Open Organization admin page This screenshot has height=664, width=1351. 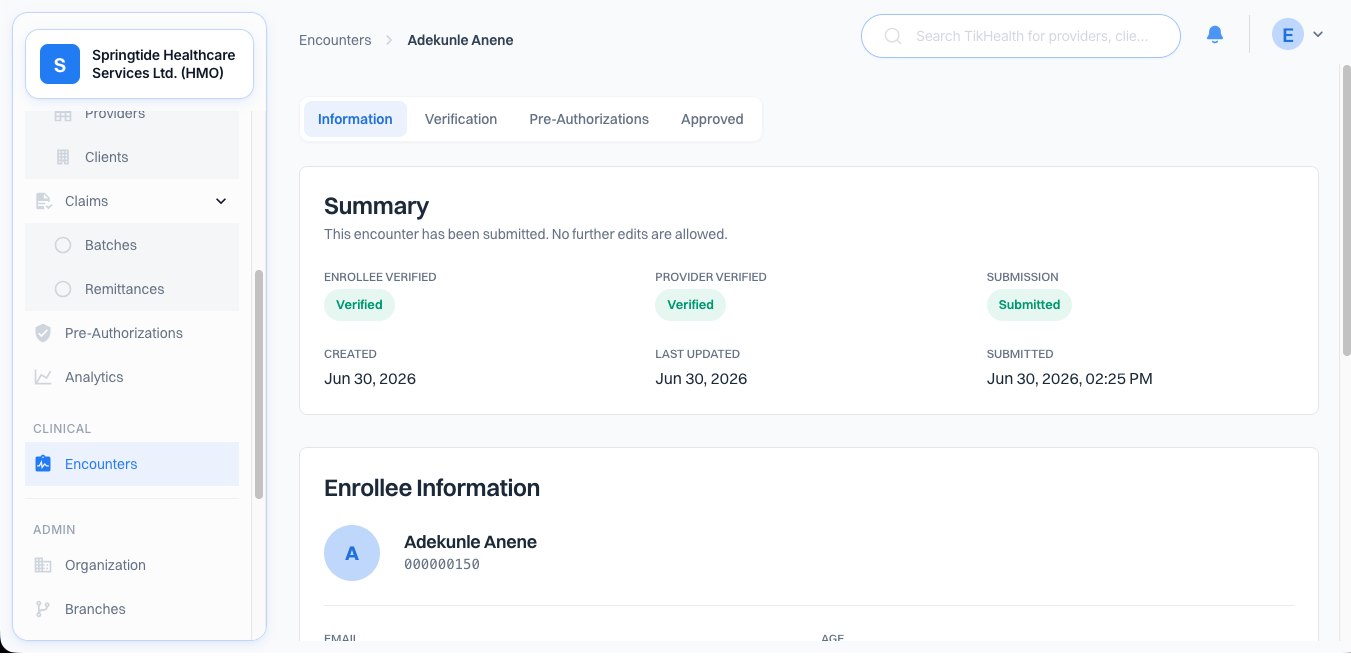tap(132, 565)
